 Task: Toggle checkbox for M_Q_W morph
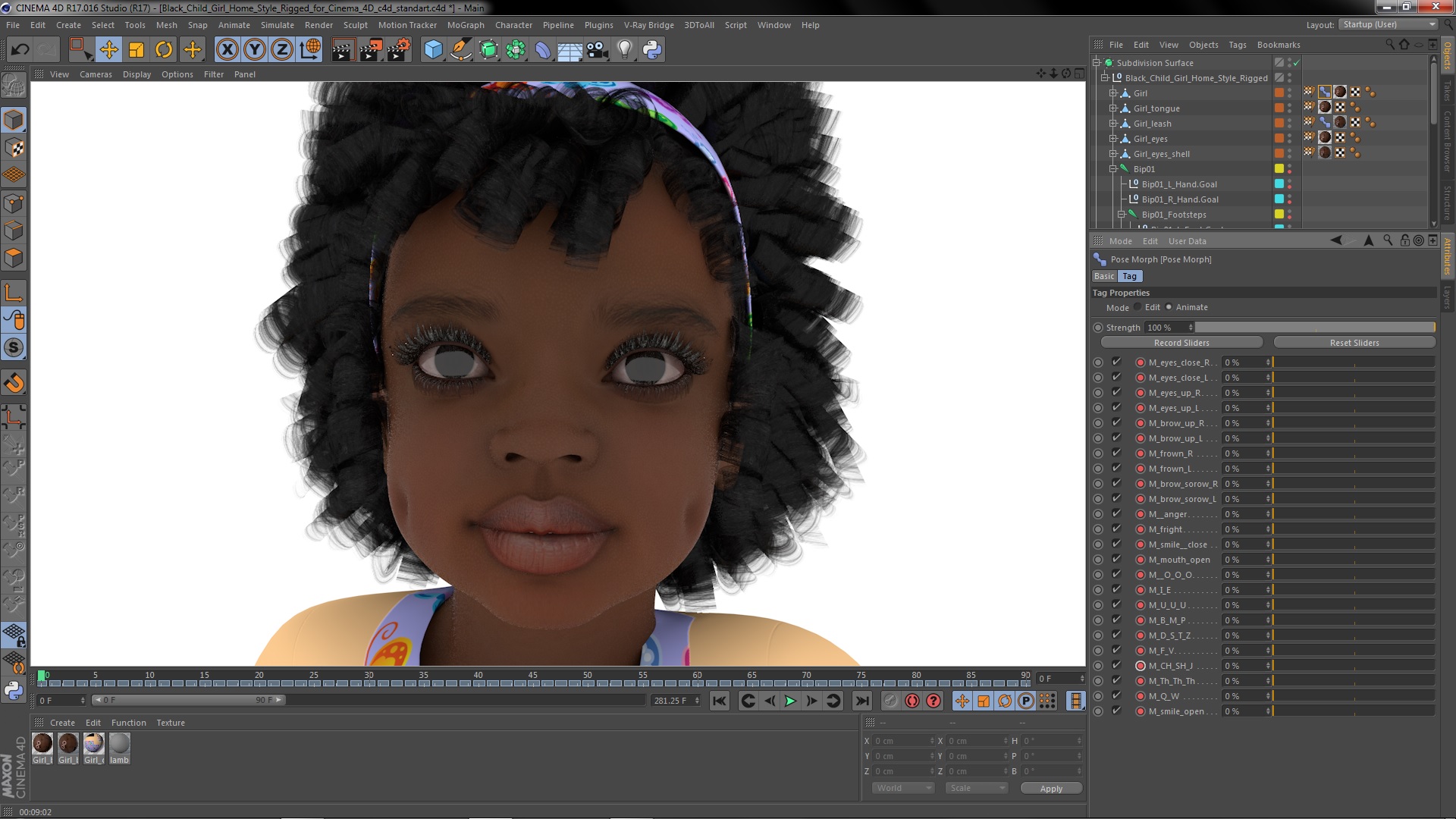pyautogui.click(x=1116, y=695)
